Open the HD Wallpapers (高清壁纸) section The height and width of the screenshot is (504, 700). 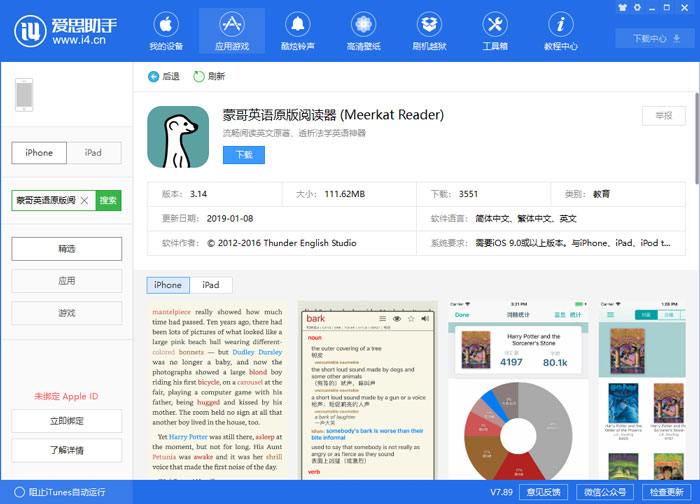point(363,31)
